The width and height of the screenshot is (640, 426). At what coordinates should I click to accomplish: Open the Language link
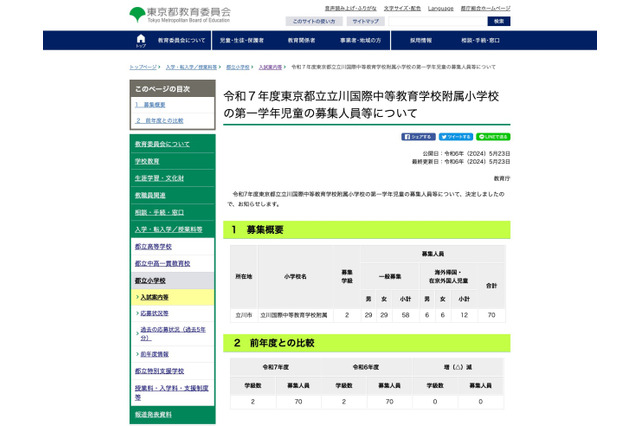click(x=440, y=8)
